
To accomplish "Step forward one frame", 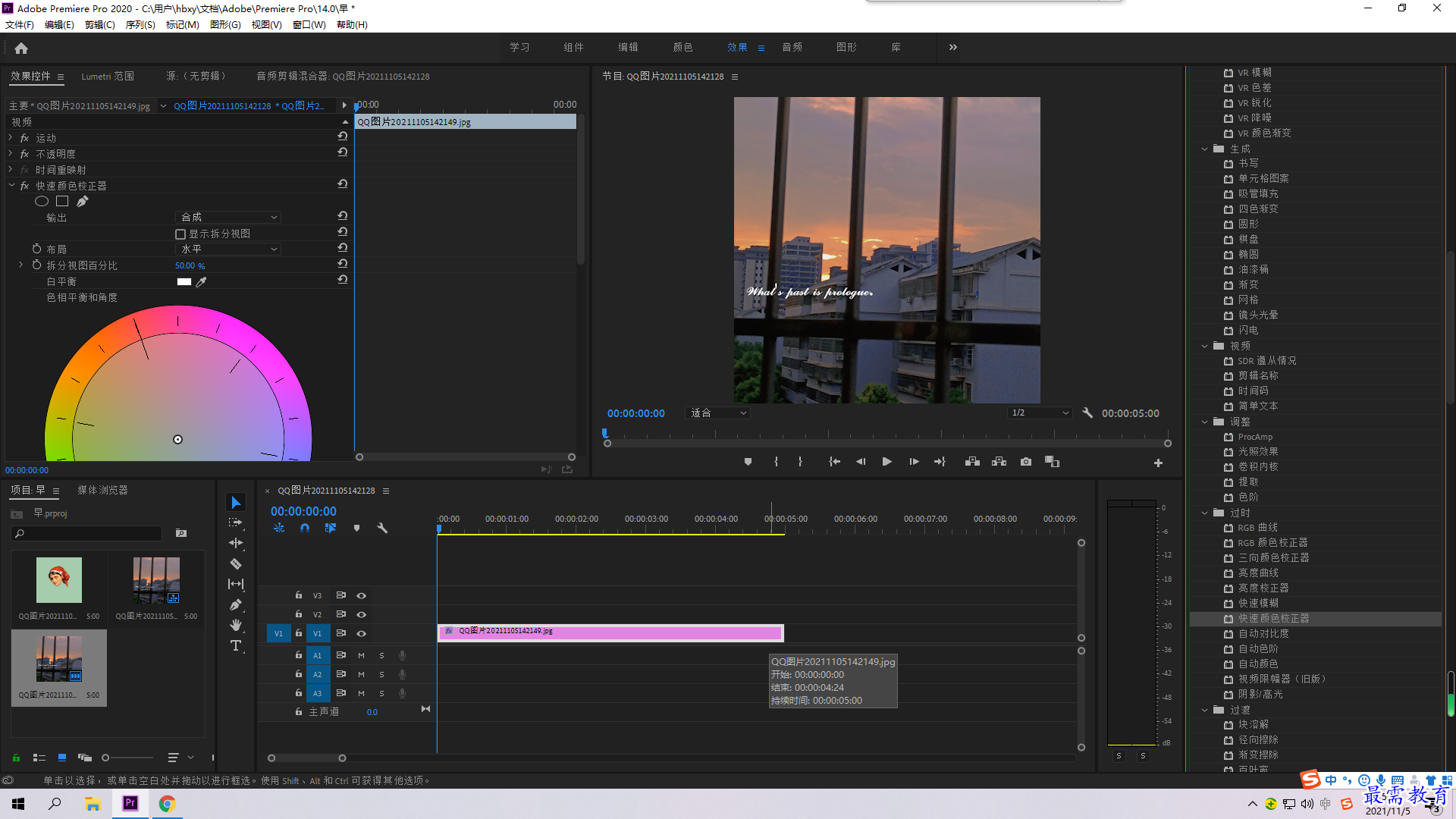I will pyautogui.click(x=914, y=462).
